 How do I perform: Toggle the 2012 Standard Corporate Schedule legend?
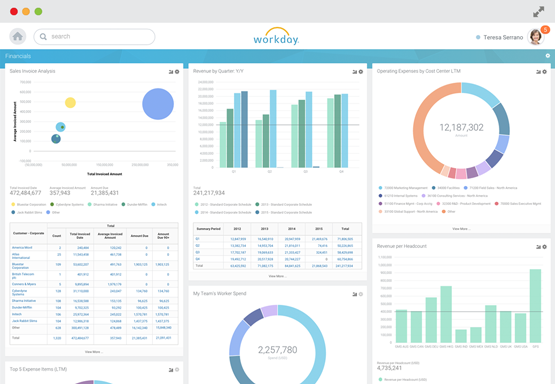click(x=223, y=205)
